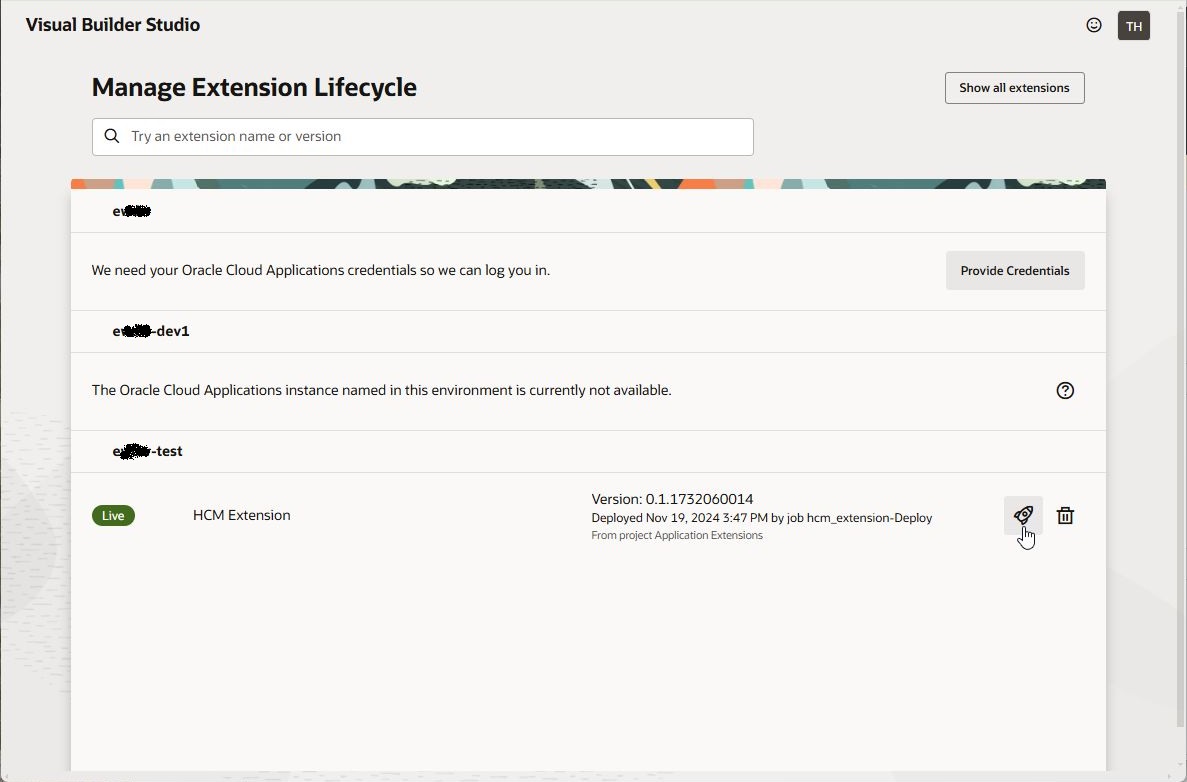Viewport: 1187px width, 782px height.
Task: Click the environment heading ending in -test
Action: pyautogui.click(x=148, y=451)
